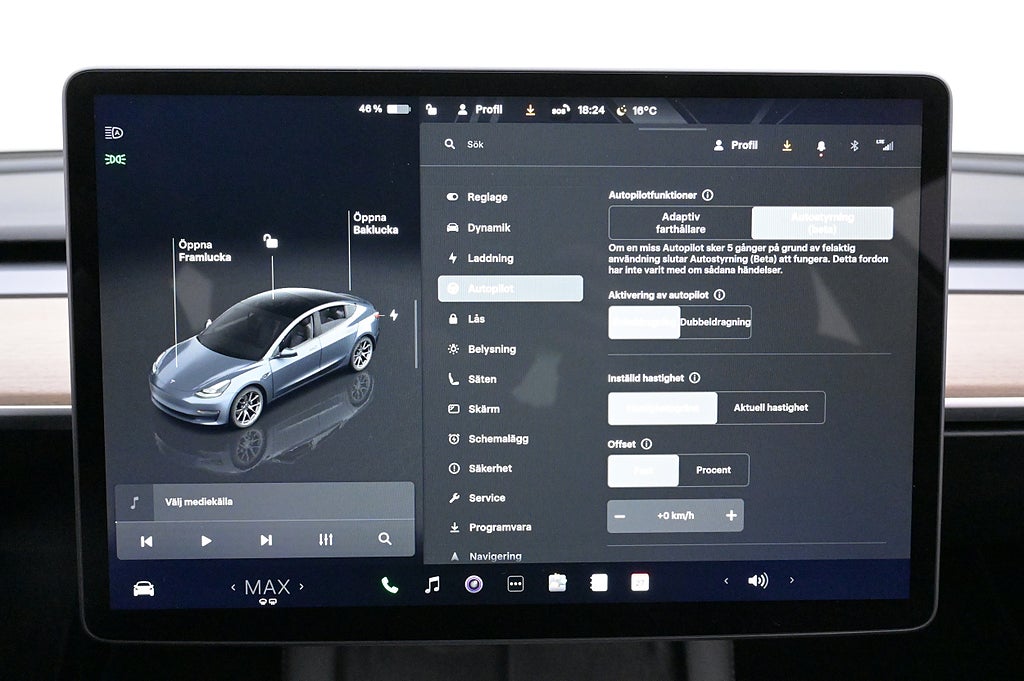Open the all-apps three-dots icon
This screenshot has height=681, width=1024.
pos(515,584)
